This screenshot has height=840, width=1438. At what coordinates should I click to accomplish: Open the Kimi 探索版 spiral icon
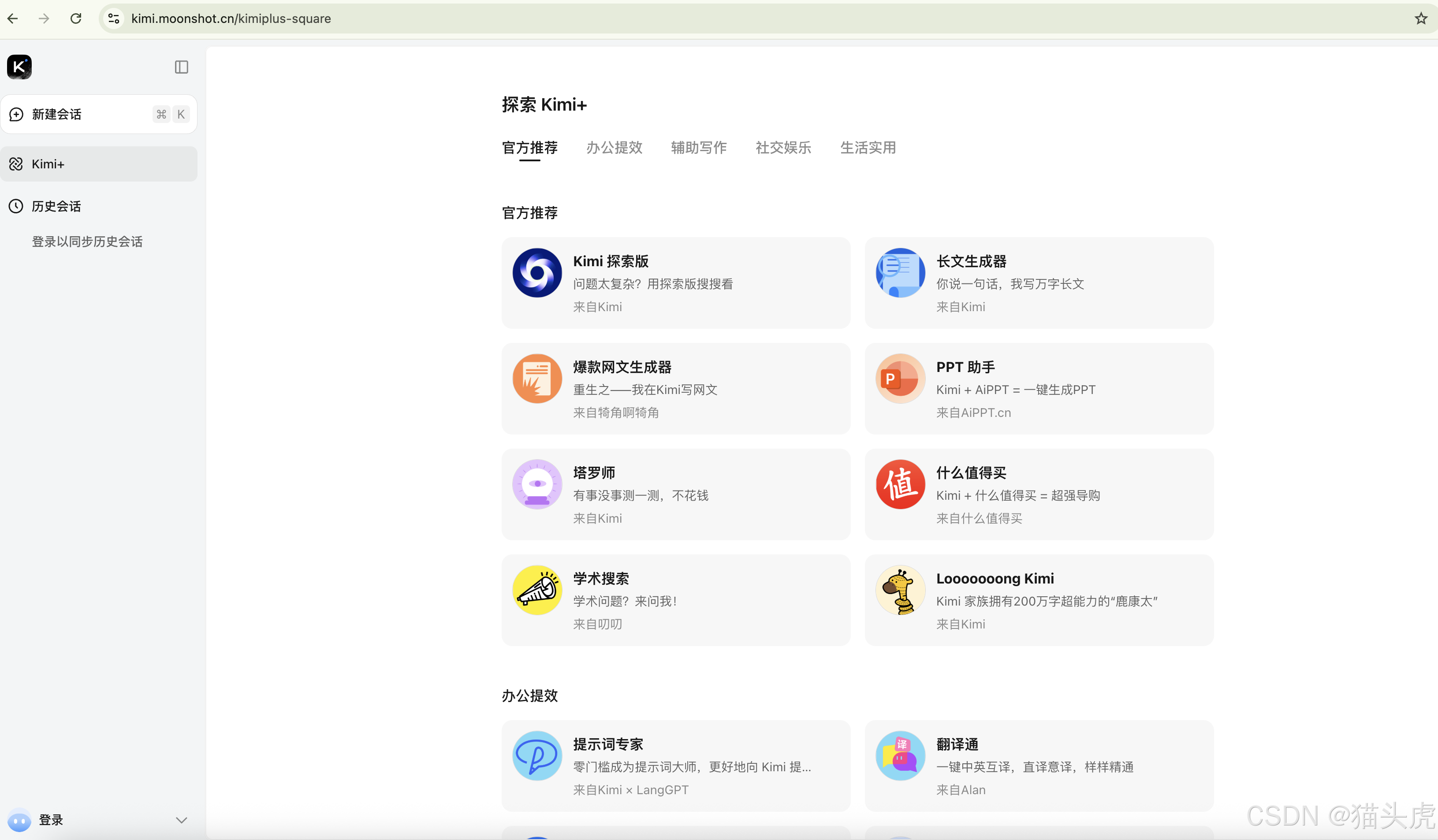click(537, 273)
